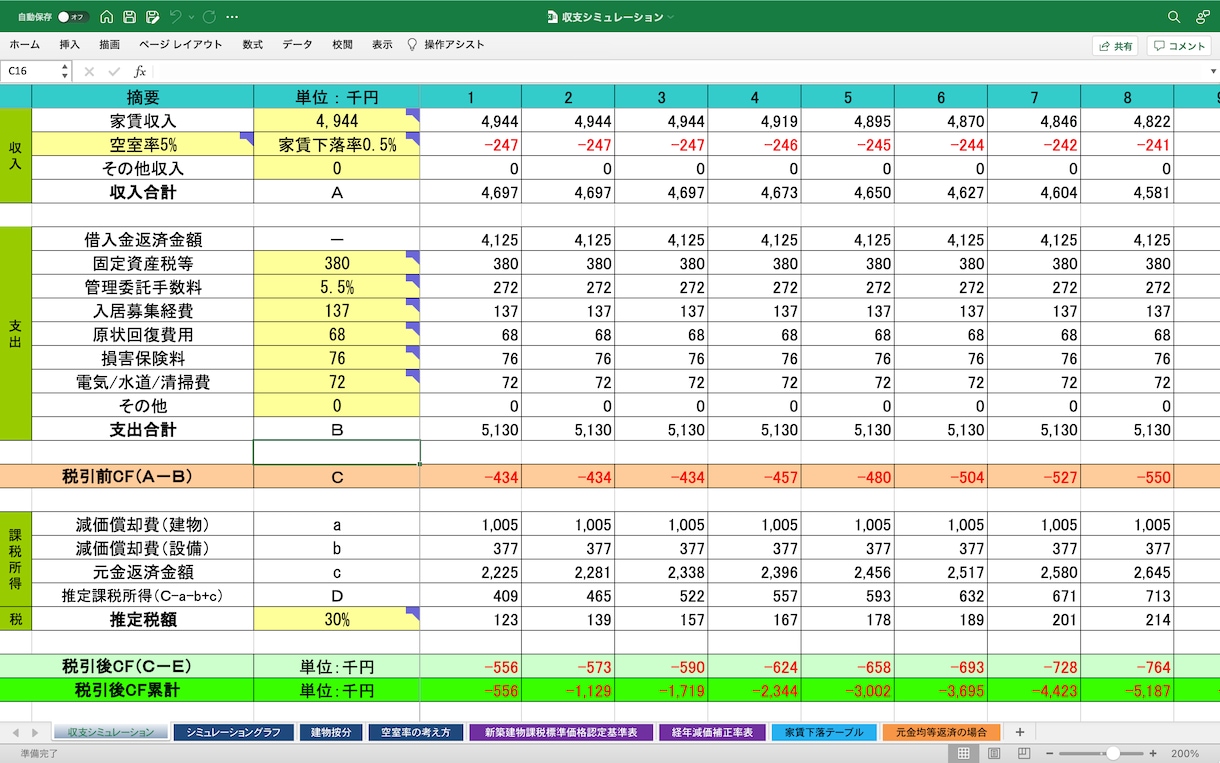
Task: Click the fx insert function icon
Action: (140, 71)
